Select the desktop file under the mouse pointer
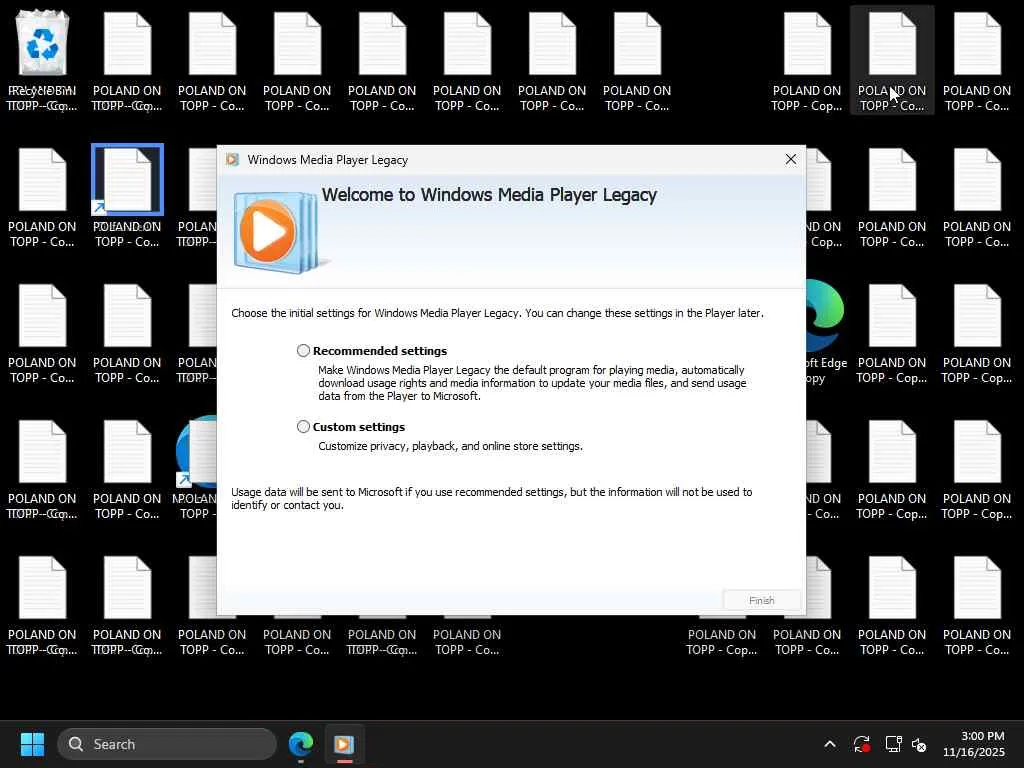The image size is (1024, 768). click(891, 61)
